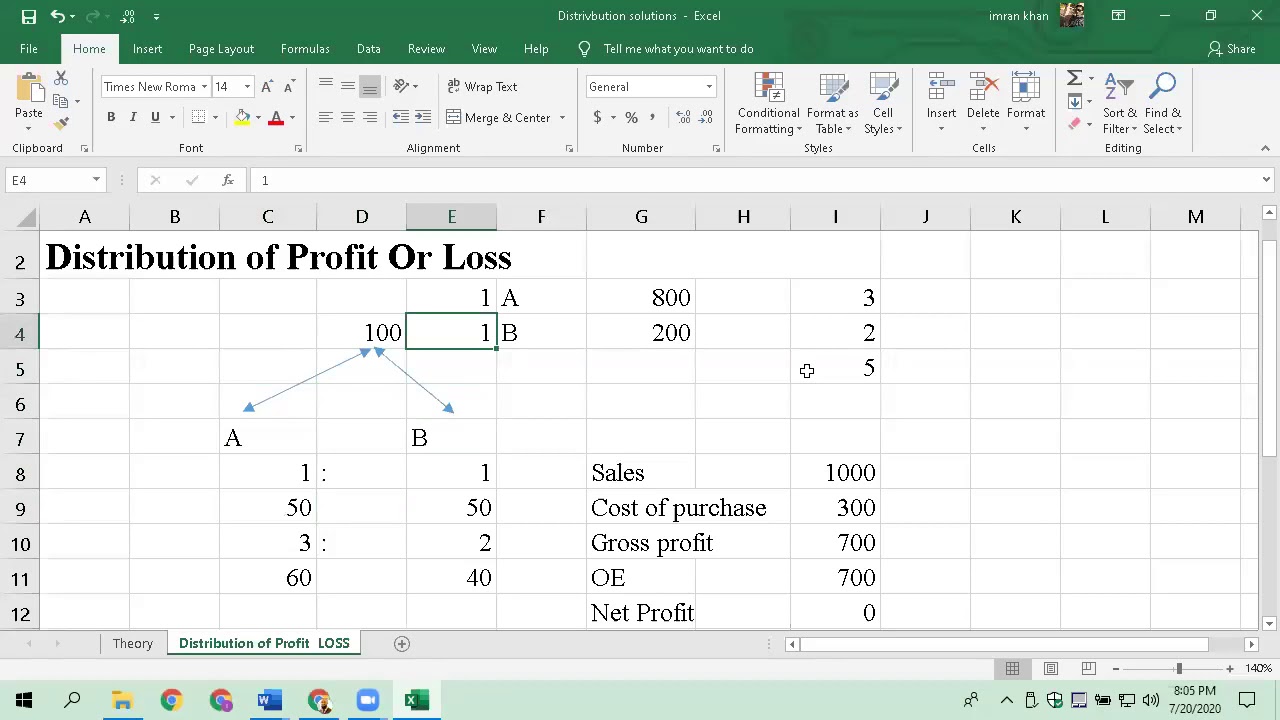Open the File menu
This screenshot has height=720, width=1280.
[x=29, y=49]
